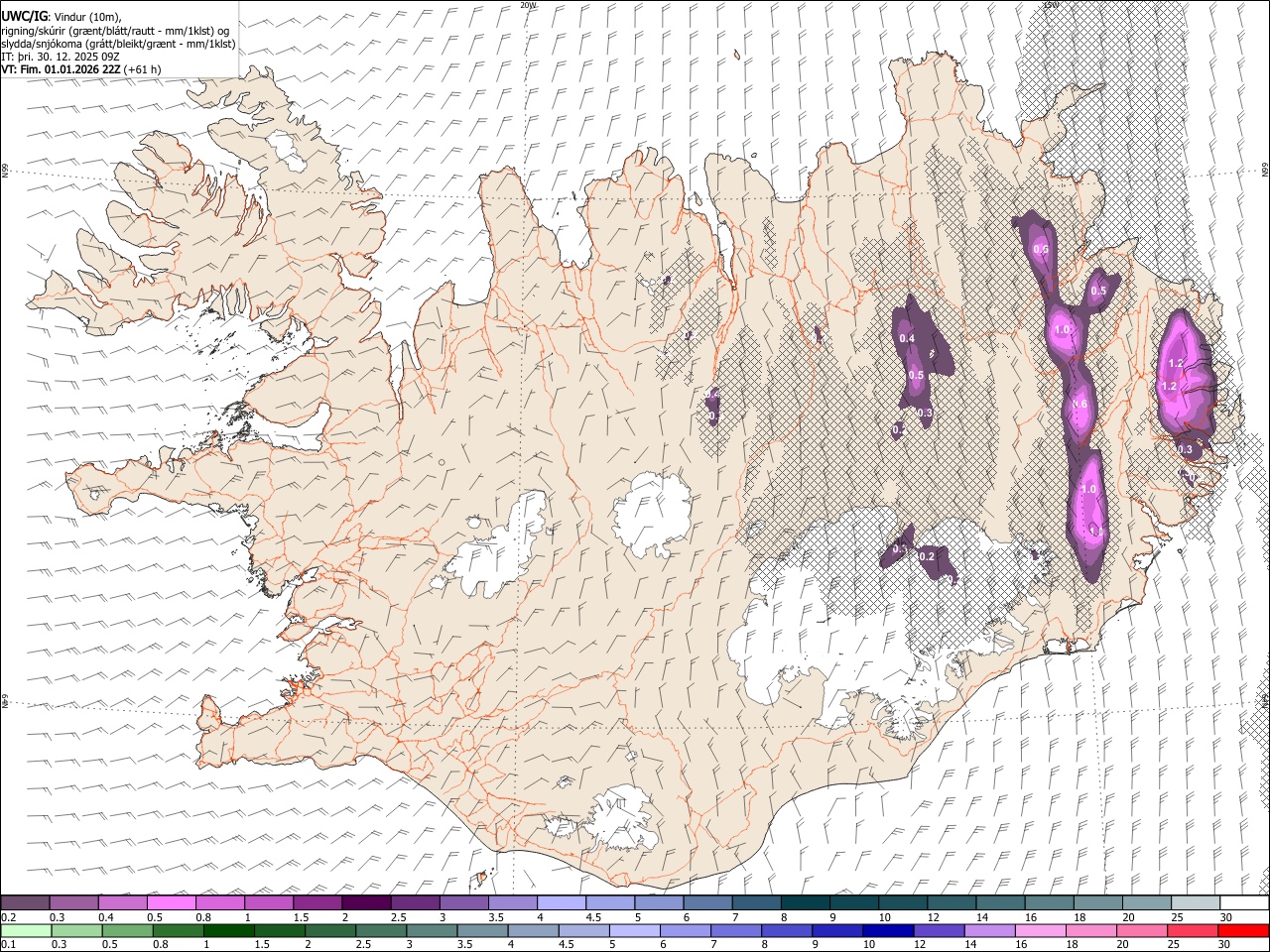Click the '18' label under top legend row
The height and width of the screenshot is (952, 1270).
(x=1079, y=917)
